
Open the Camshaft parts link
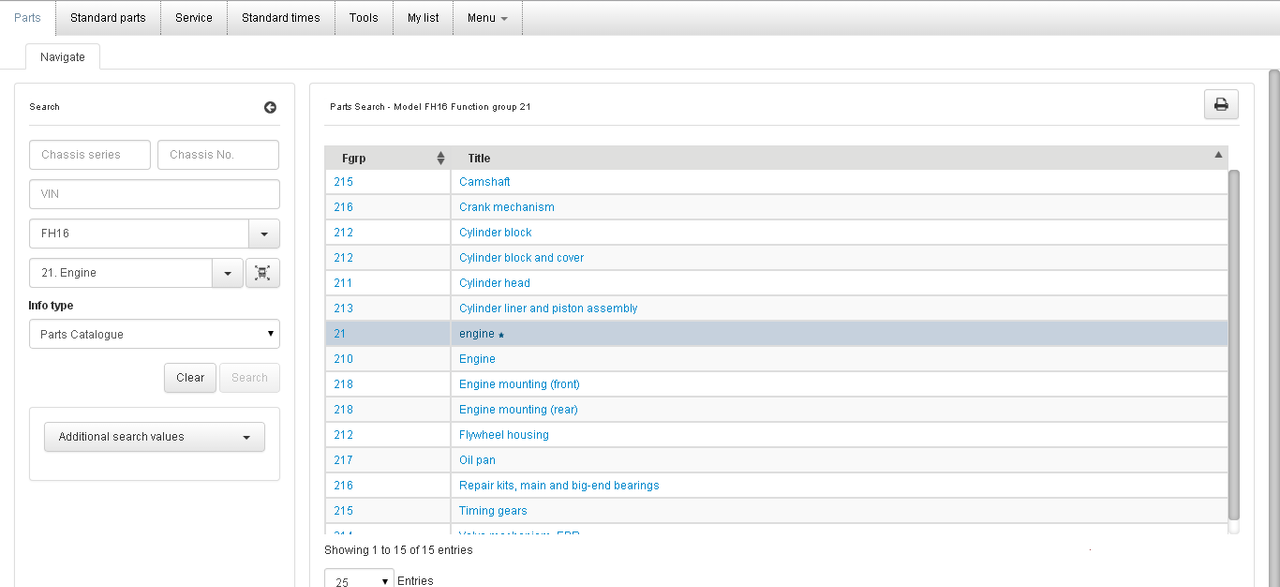tap(485, 182)
